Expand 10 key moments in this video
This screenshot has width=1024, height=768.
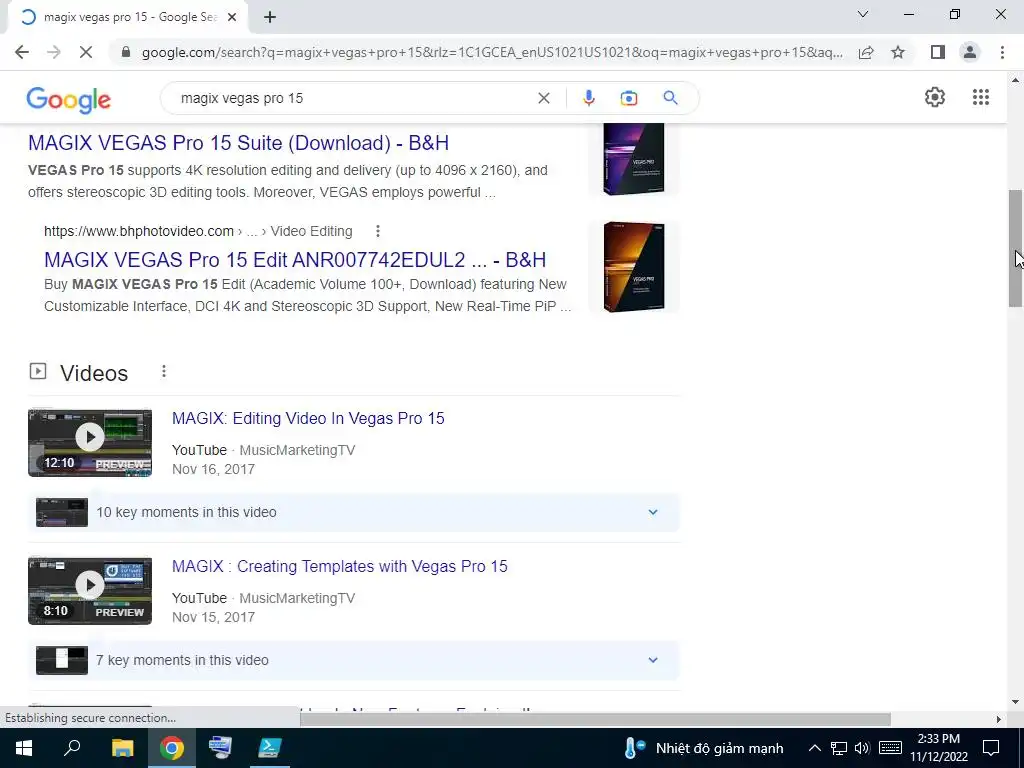tap(353, 512)
